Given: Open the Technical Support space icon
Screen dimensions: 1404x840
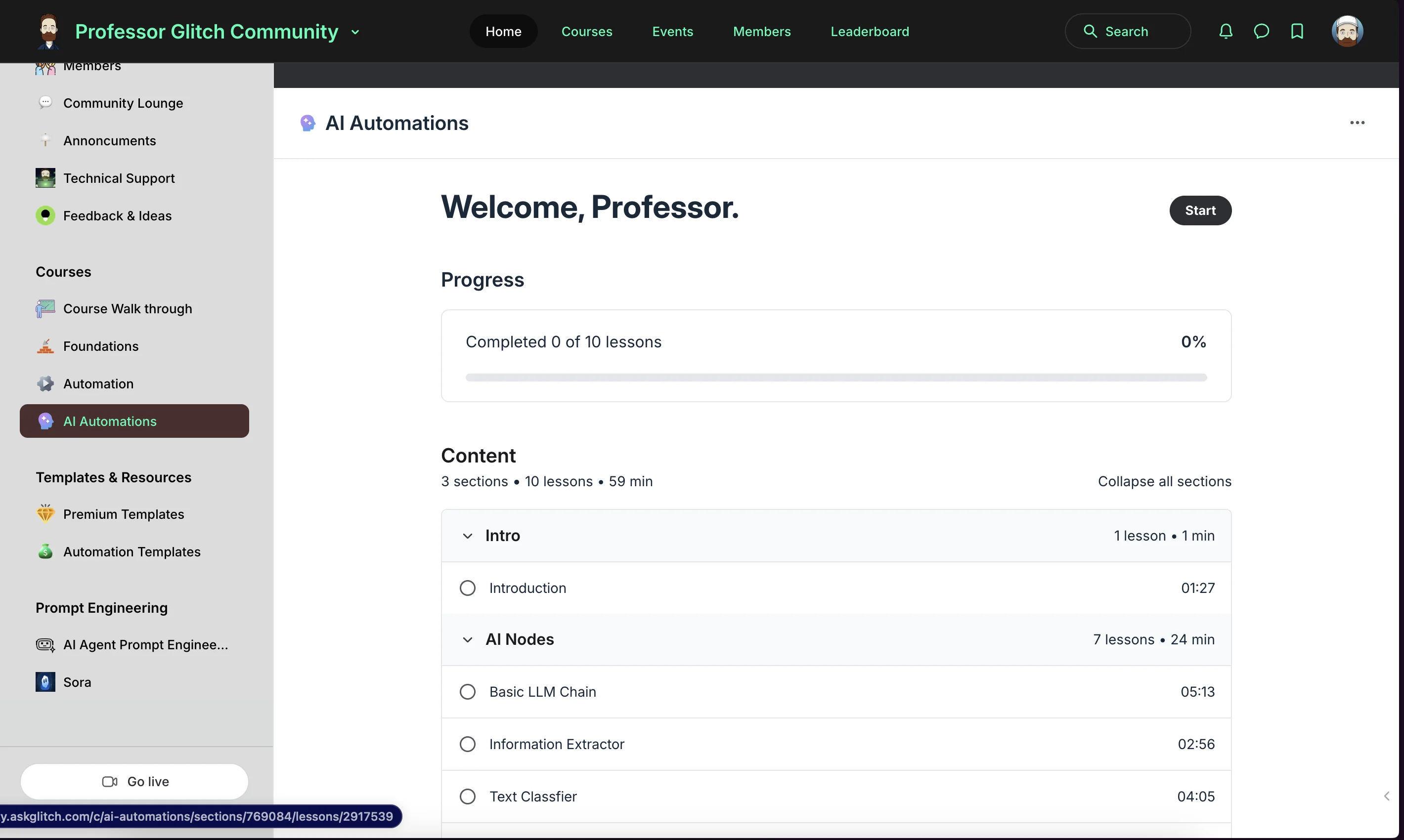Looking at the screenshot, I should pos(46,178).
